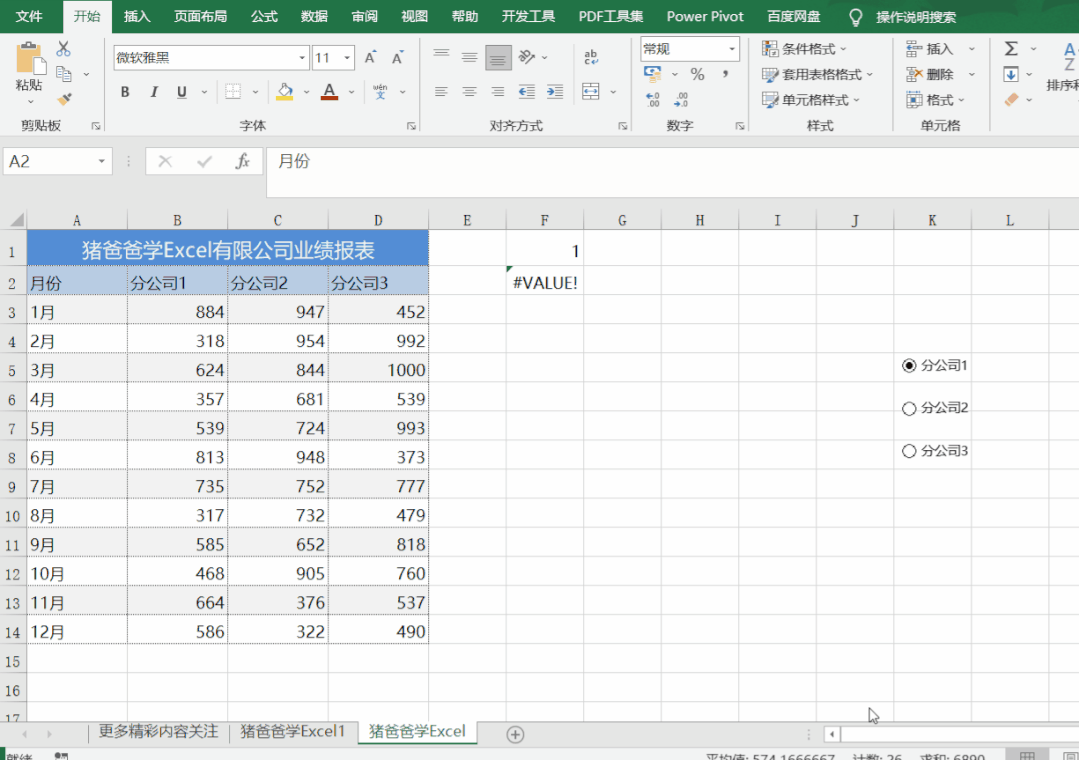Click the AutoSum sigma icon
The image size is (1079, 760).
1011,49
